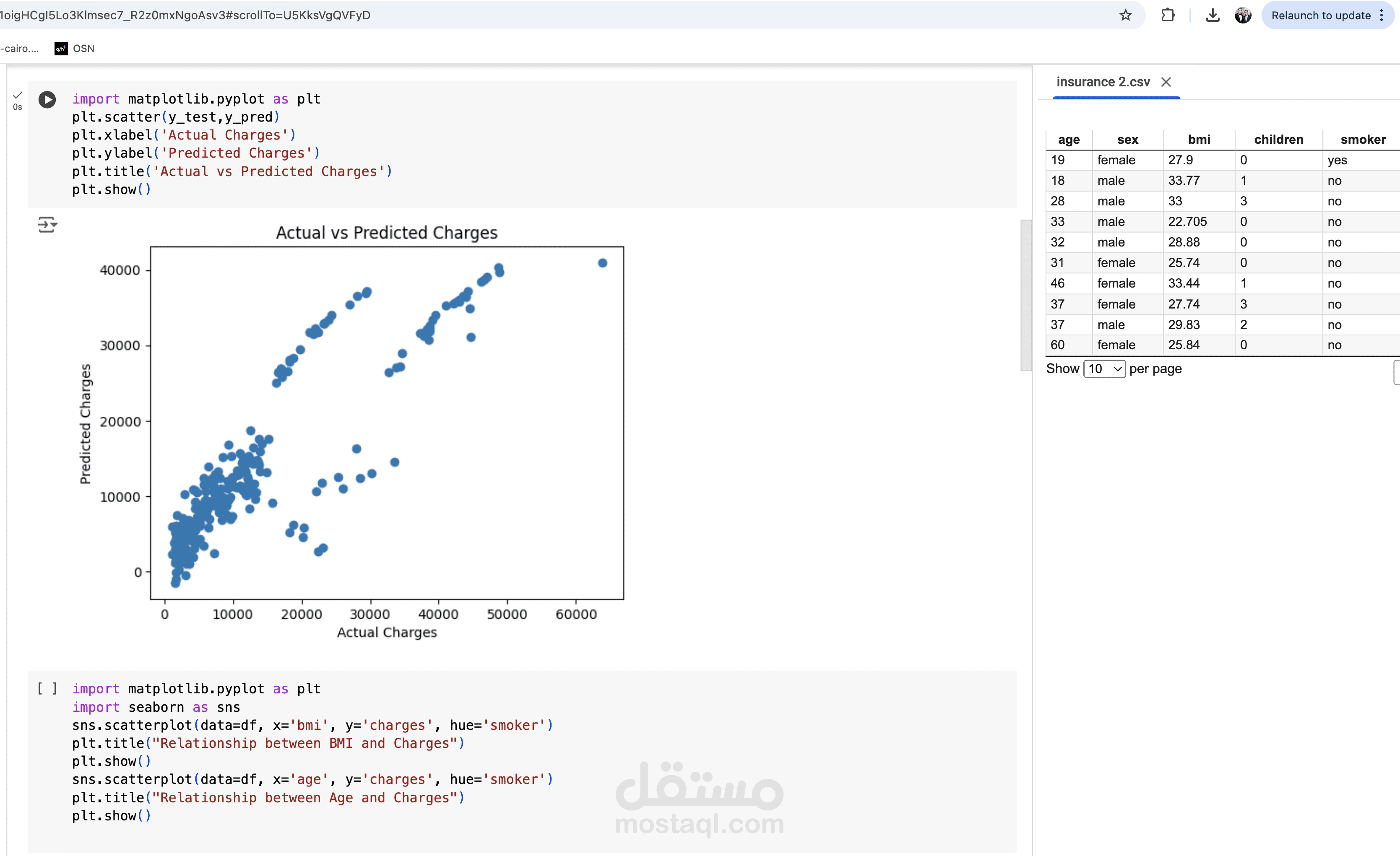Run the Actual vs Predicted scatter cell
Image resolution: width=1400 pixels, height=856 pixels.
(x=47, y=99)
